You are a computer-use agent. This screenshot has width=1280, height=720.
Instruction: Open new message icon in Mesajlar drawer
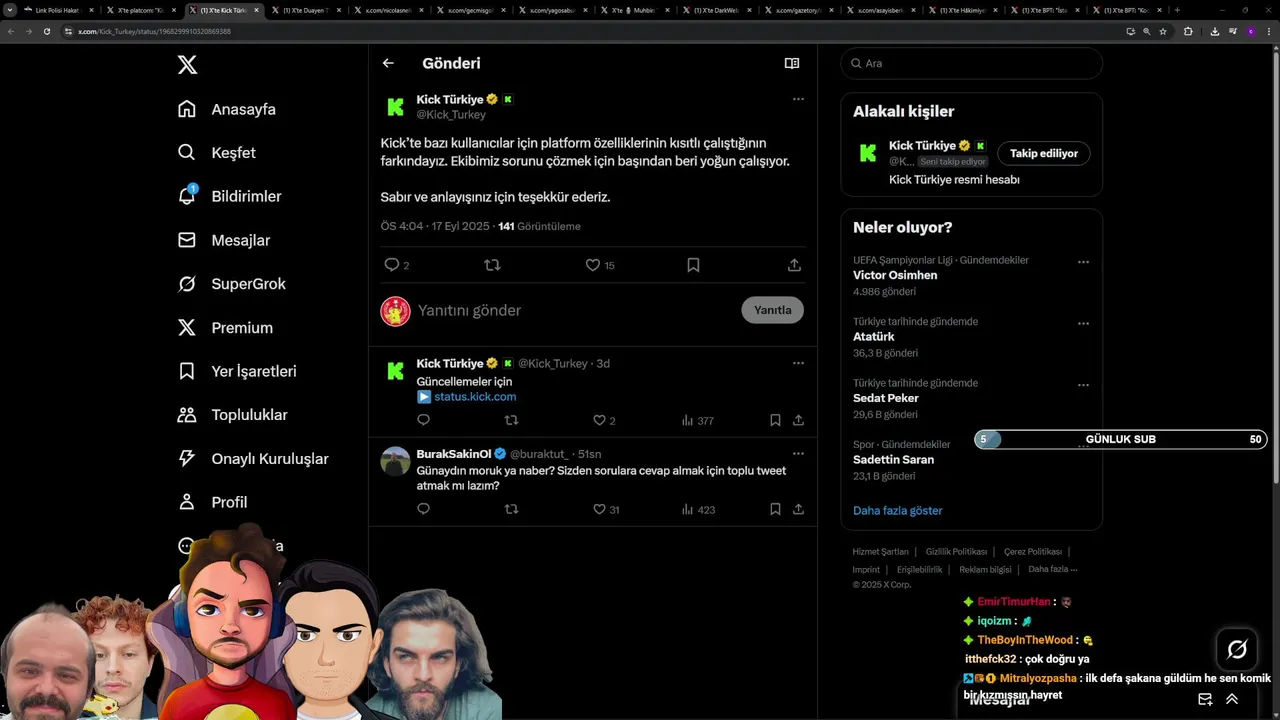[1205, 699]
